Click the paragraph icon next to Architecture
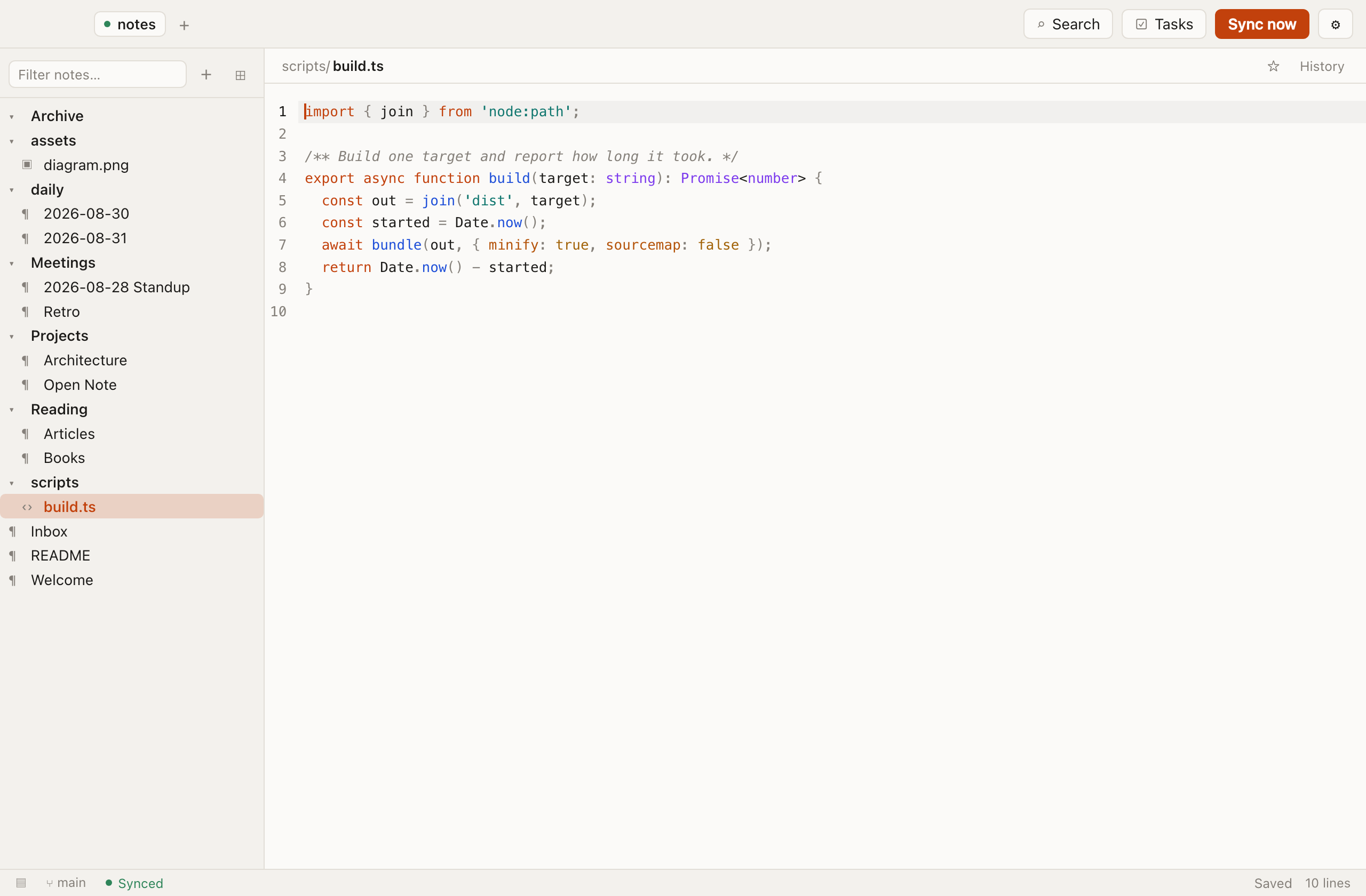The width and height of the screenshot is (1366, 896). tap(25, 361)
